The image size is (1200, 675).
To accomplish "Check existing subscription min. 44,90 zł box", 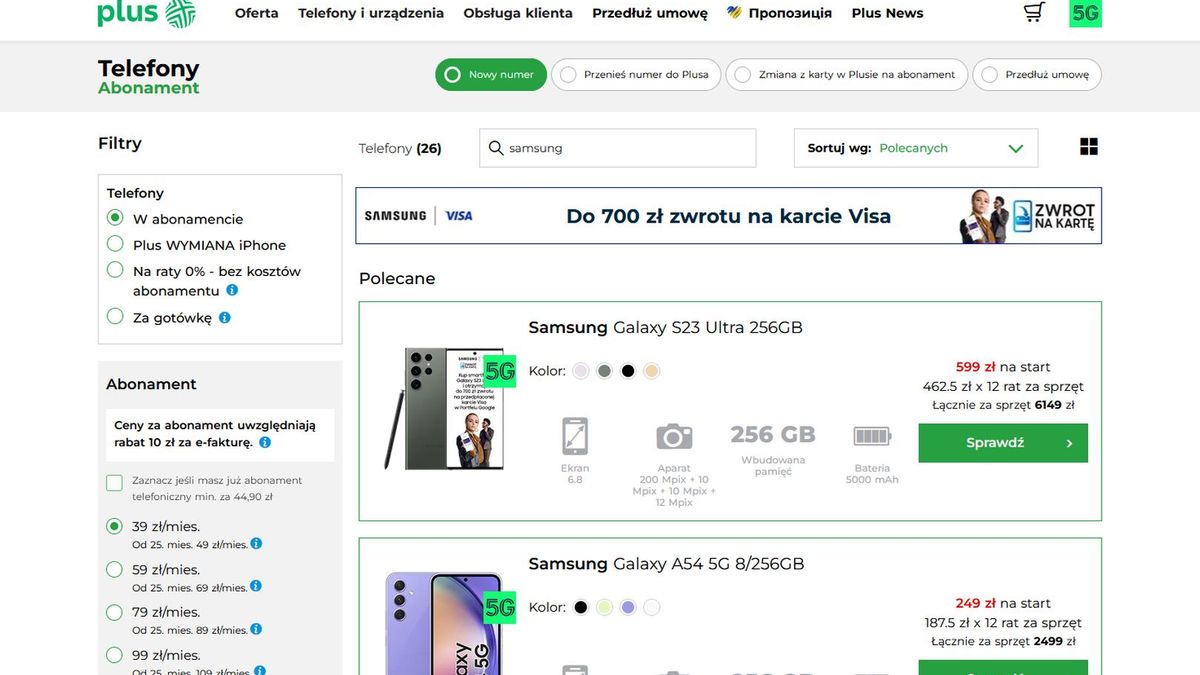I will pyautogui.click(x=115, y=484).
